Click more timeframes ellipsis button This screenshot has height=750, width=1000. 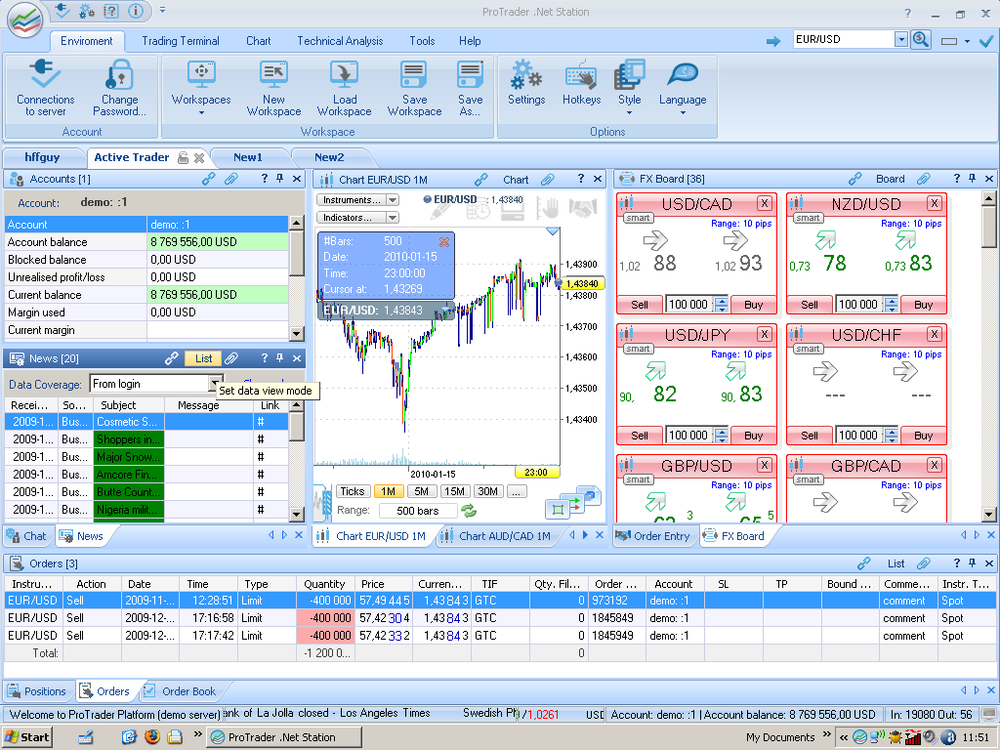[x=517, y=491]
